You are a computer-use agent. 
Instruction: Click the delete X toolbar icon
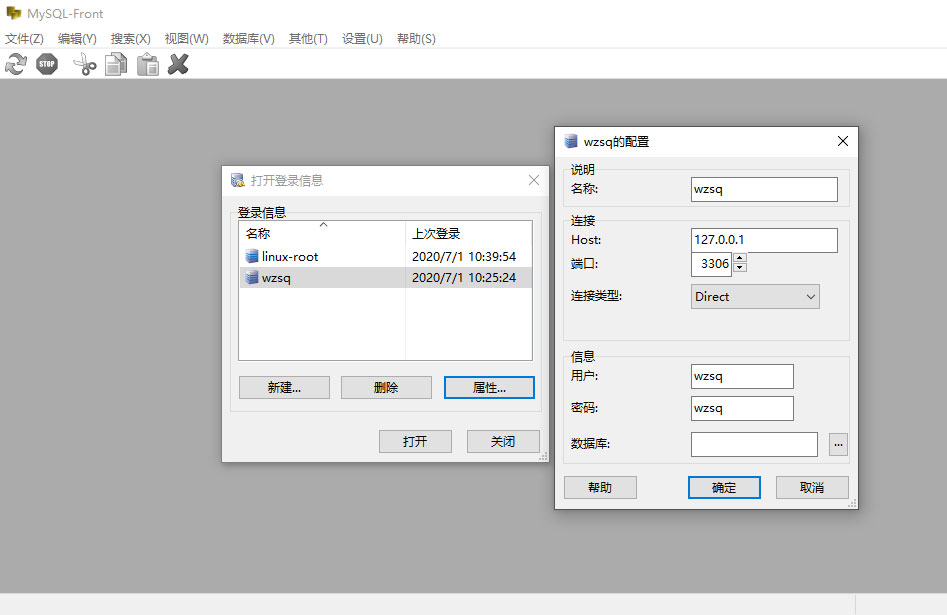178,64
